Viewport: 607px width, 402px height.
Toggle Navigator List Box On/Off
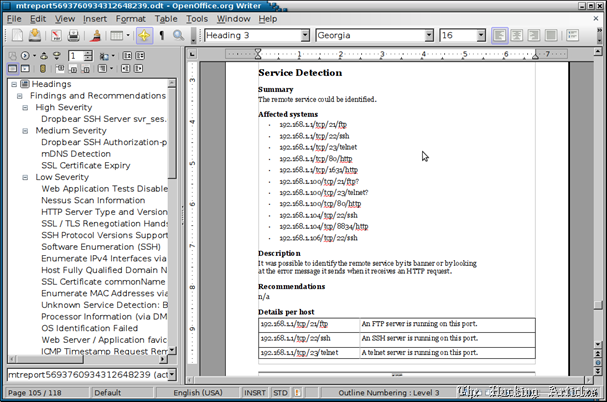pos(12,69)
